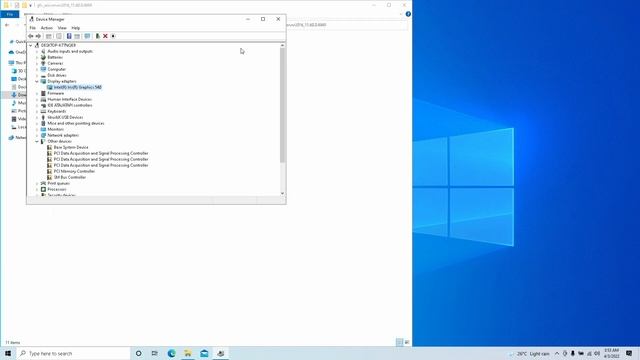Open the notification center icon in tray
Screen dimensions: 640x360
pyautogui.click(x=629, y=353)
